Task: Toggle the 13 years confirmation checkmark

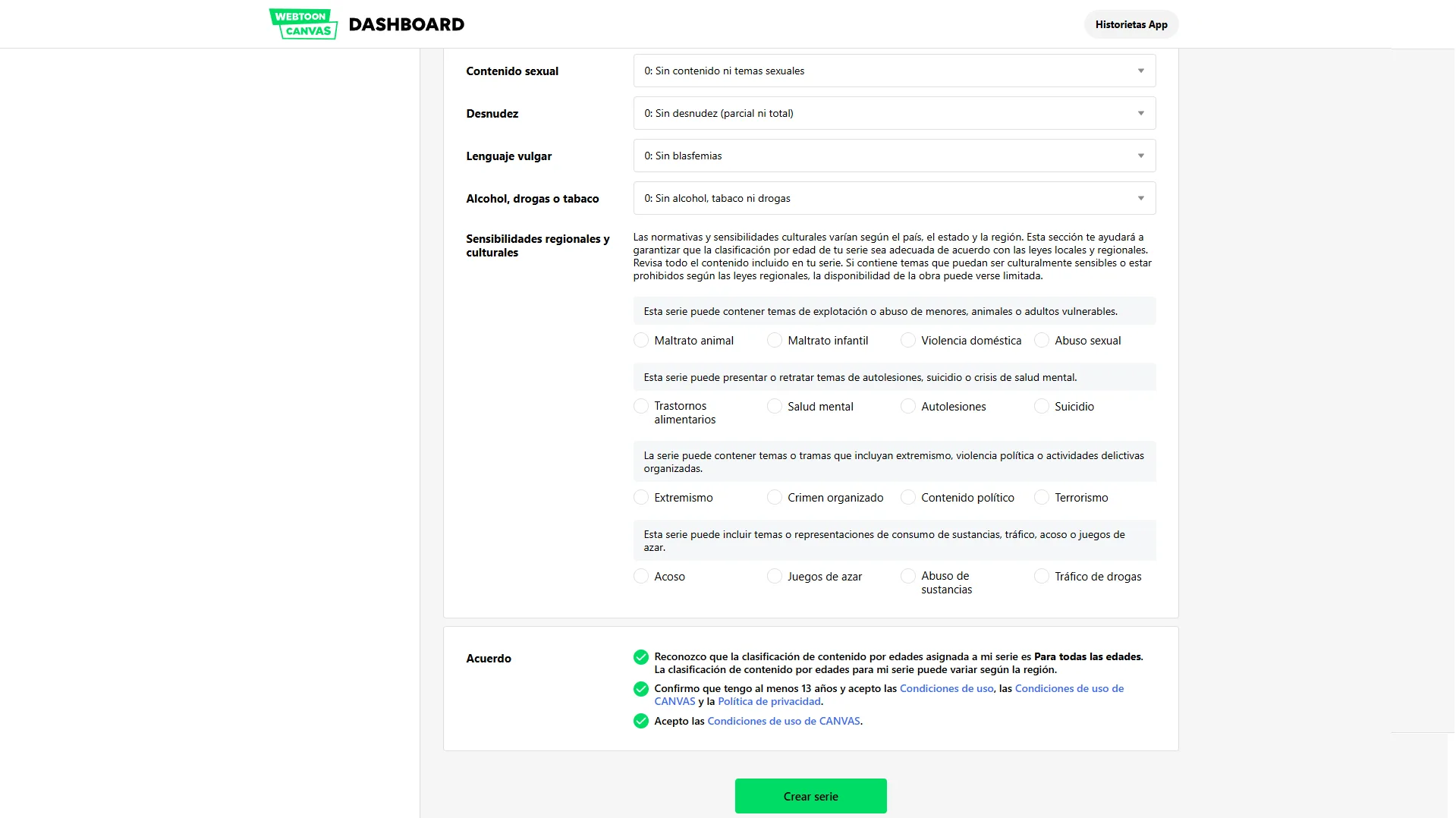Action: 641,689
